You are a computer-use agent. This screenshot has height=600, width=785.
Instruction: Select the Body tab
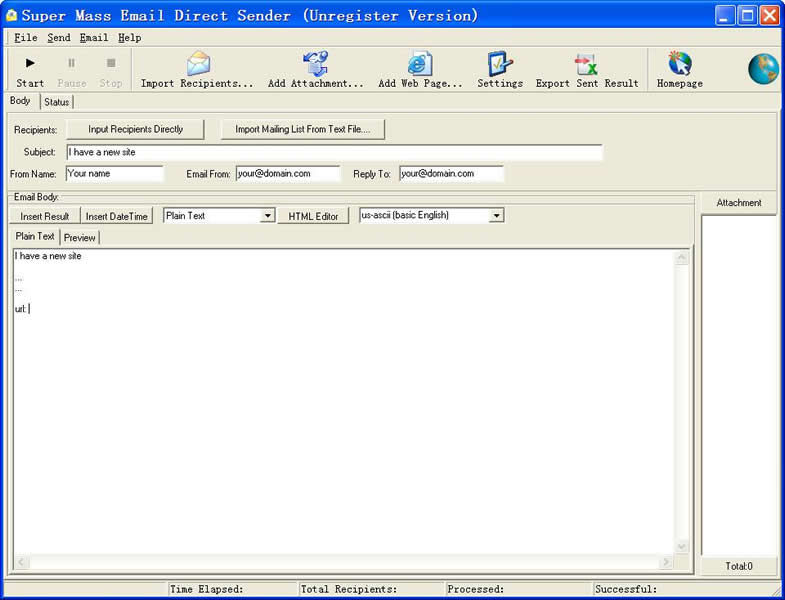pyautogui.click(x=20, y=101)
